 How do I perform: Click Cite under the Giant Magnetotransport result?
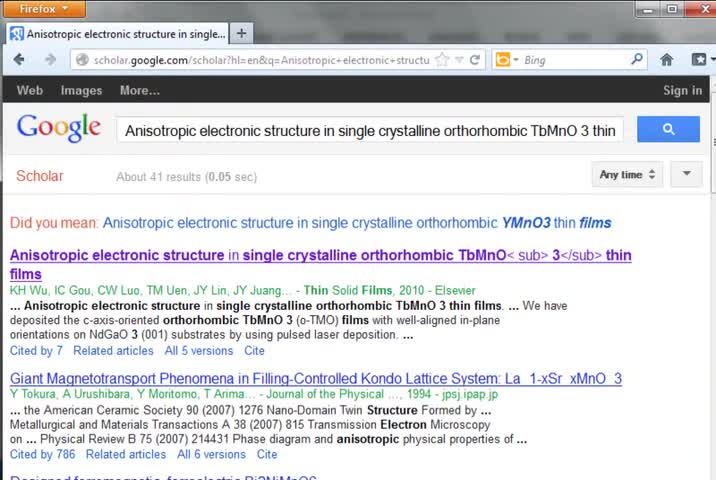point(267,454)
